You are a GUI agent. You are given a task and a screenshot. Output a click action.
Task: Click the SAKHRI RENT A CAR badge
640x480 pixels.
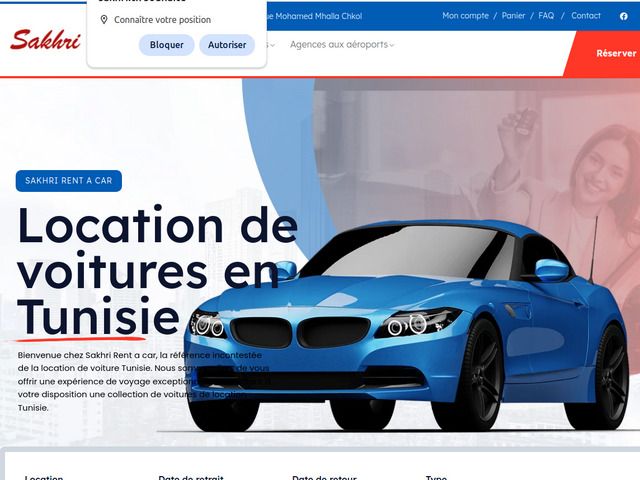click(69, 181)
